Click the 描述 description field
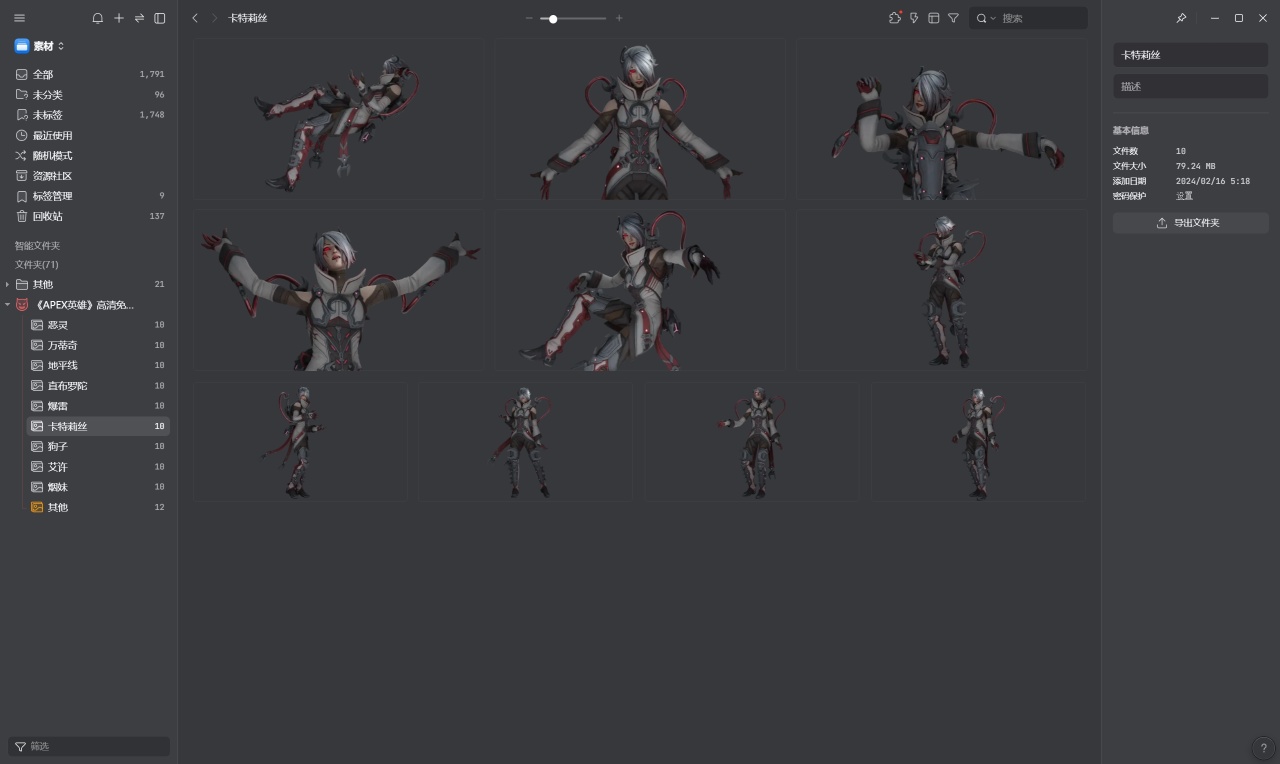This screenshot has width=1280, height=764. point(1190,87)
